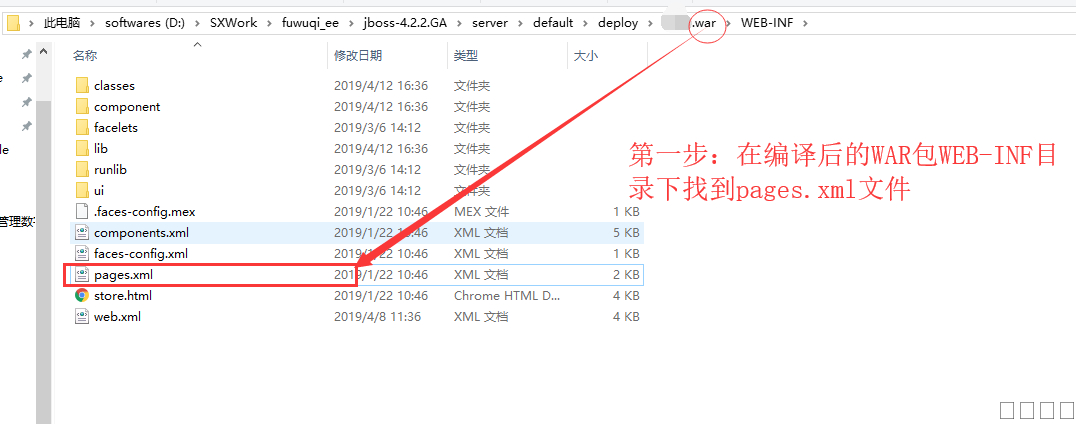Sort by 大小 column header

click(x=585, y=56)
